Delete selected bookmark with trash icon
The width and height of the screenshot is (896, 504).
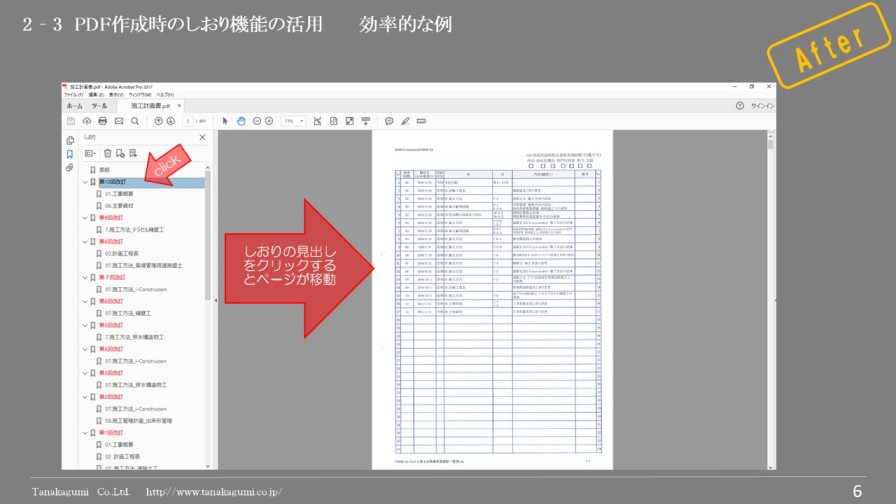tap(107, 153)
